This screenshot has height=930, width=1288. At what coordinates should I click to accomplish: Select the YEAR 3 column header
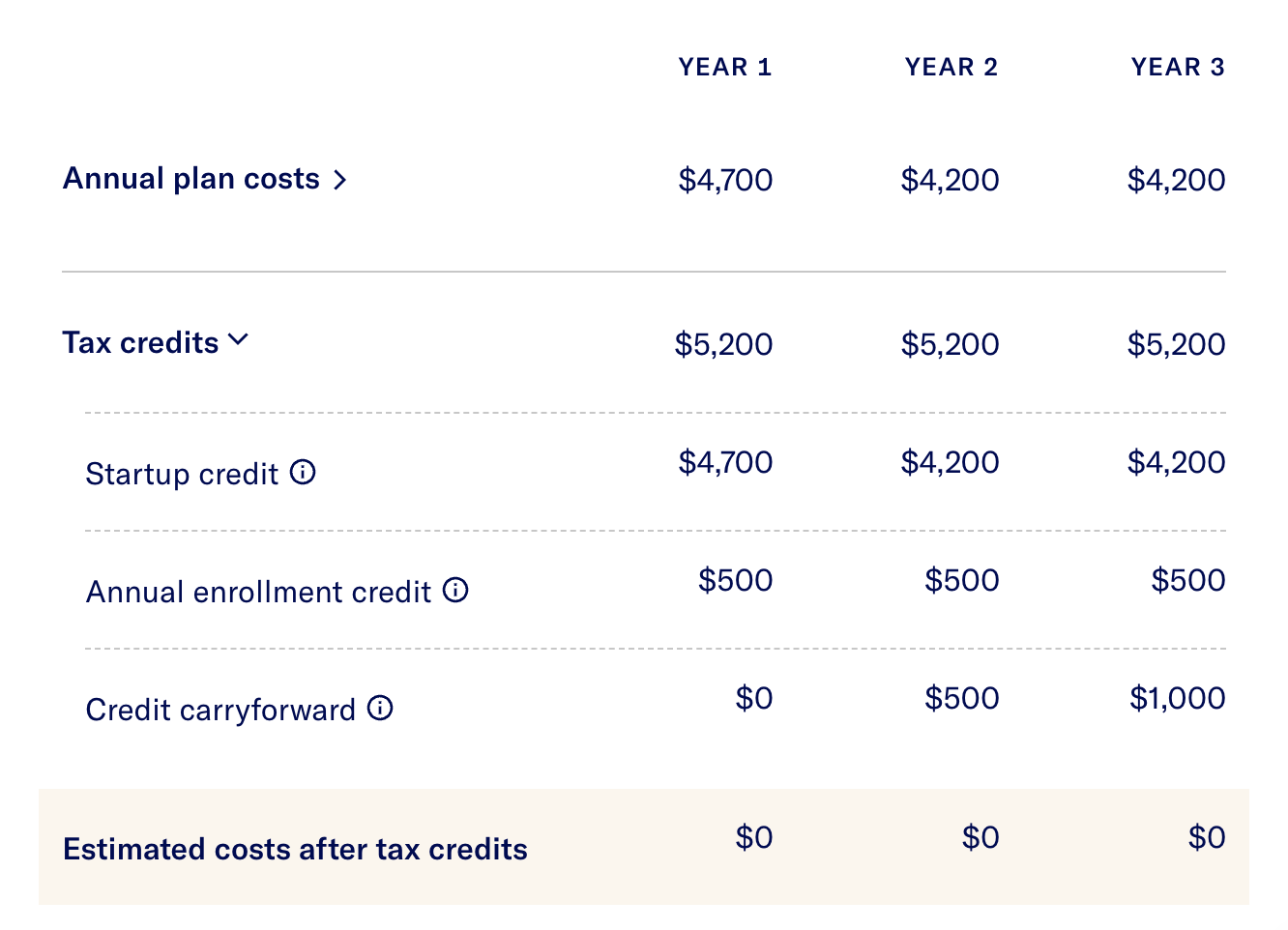[x=1177, y=67]
